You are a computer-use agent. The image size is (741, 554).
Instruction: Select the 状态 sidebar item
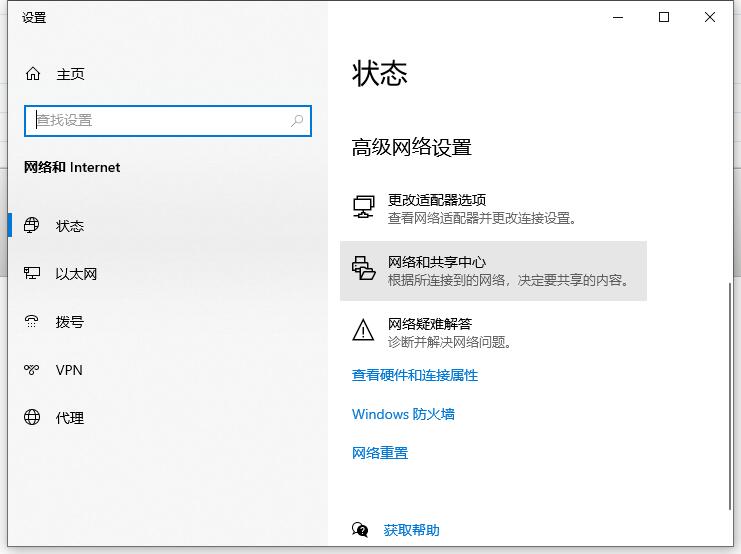pos(70,226)
